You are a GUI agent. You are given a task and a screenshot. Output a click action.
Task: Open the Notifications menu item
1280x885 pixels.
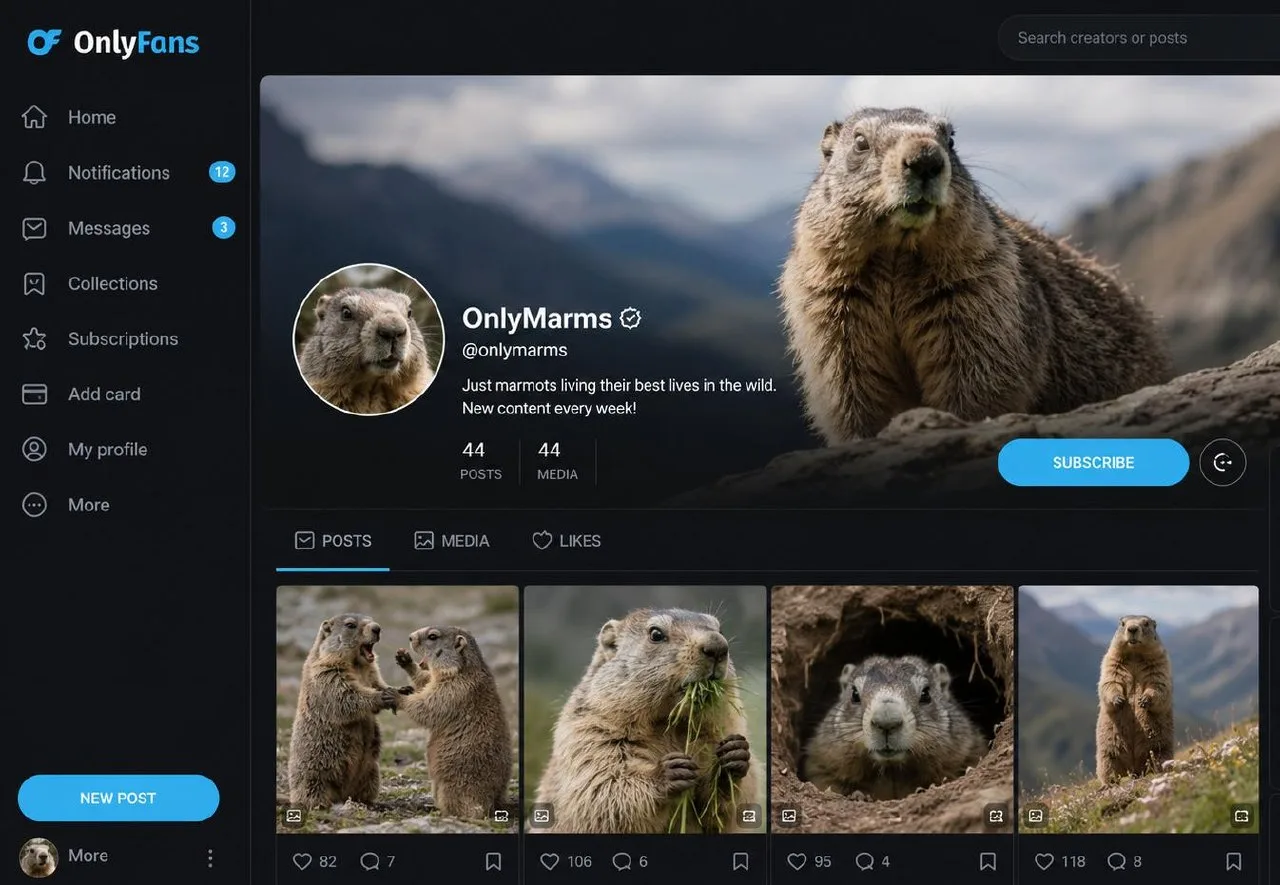pyautogui.click(x=119, y=173)
